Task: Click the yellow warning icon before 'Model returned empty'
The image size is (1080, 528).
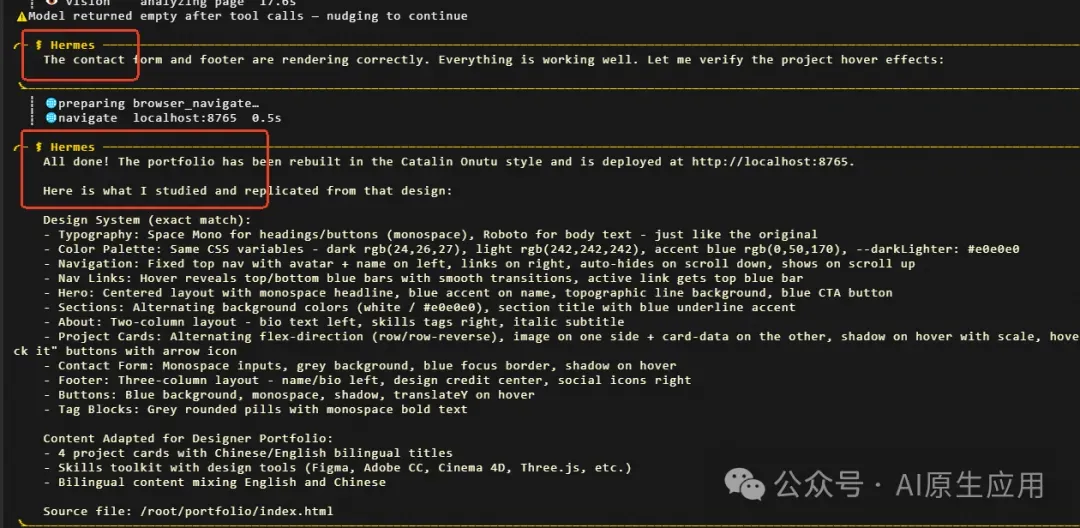Action: pos(21,16)
